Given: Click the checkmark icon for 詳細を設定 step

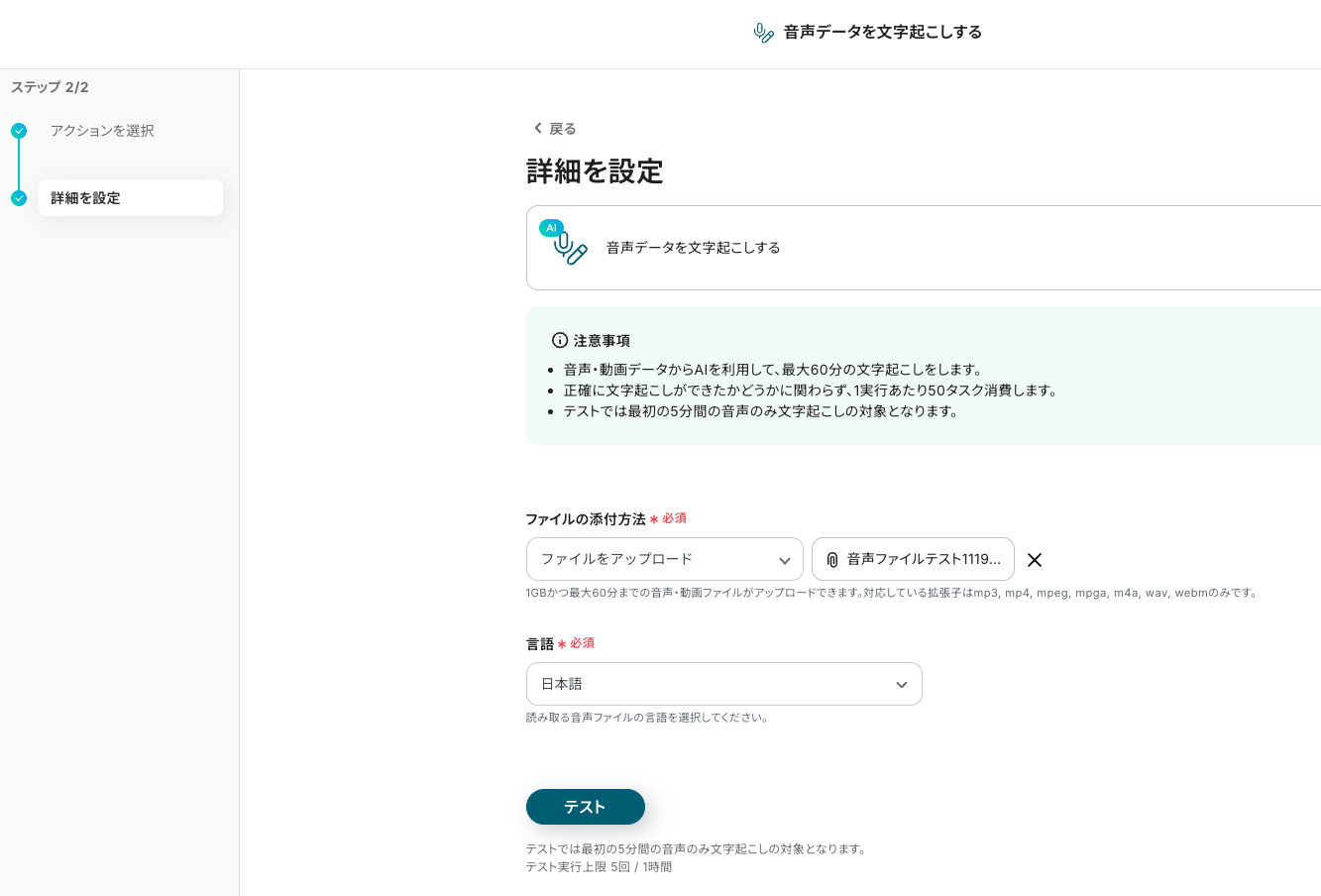Looking at the screenshot, I should point(19,198).
